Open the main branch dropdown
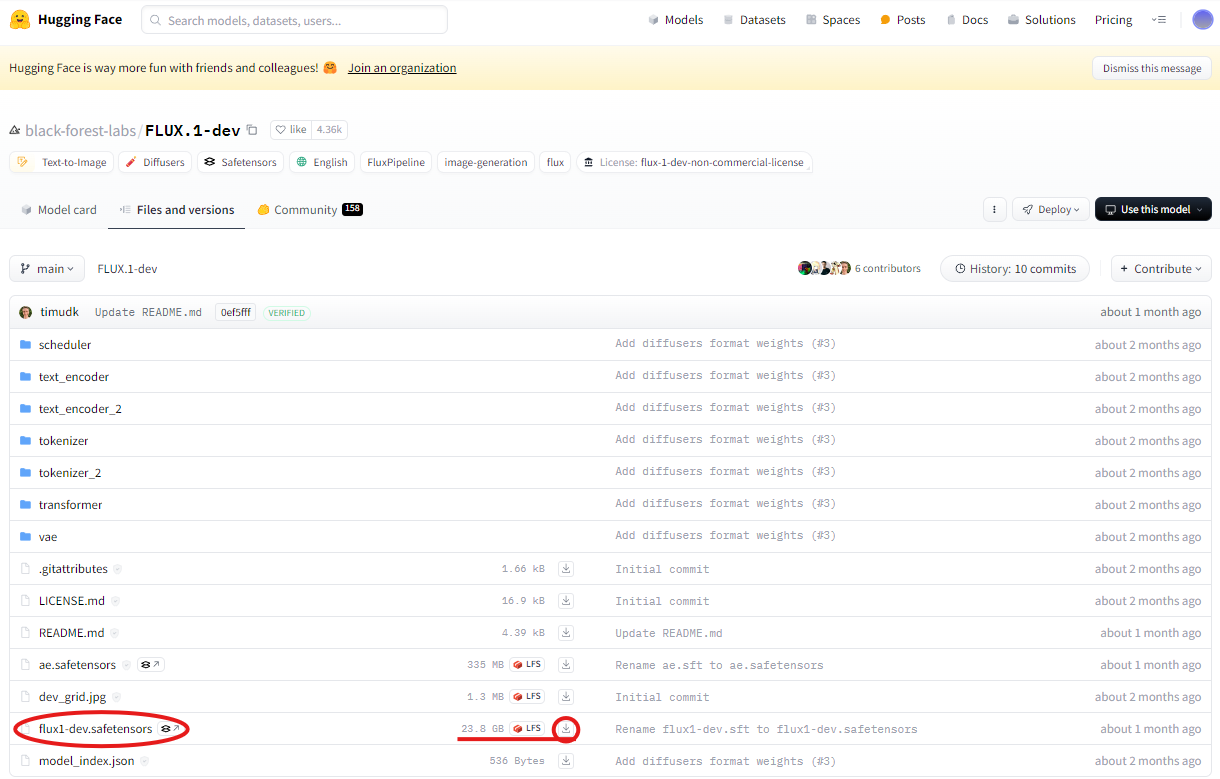 (48, 268)
